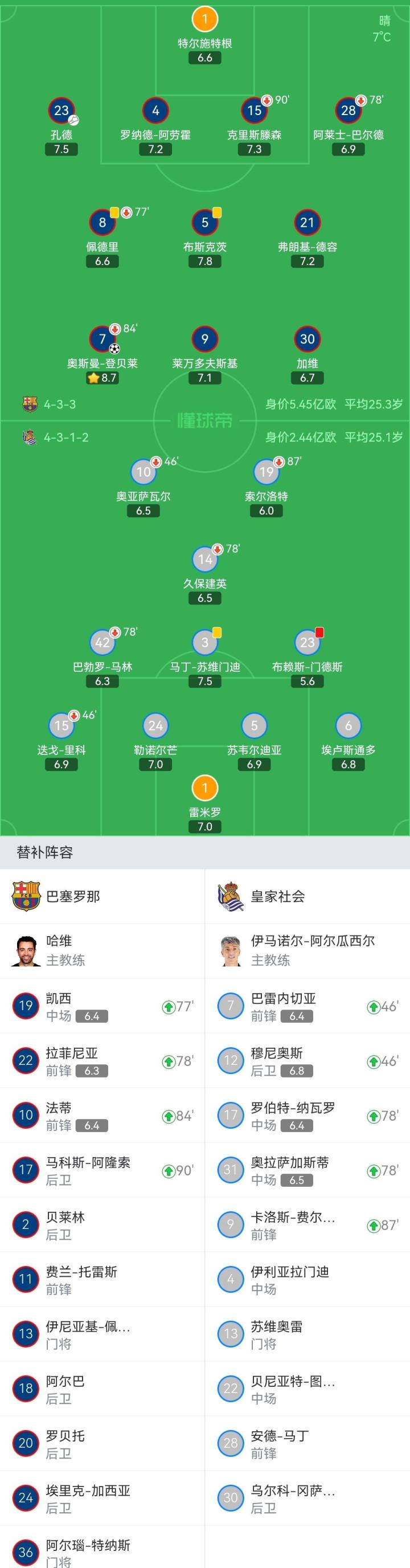Tap the Barcelona crest beside 巴塞罗那
Viewport: 410px width, 1568px height.
tap(26, 896)
